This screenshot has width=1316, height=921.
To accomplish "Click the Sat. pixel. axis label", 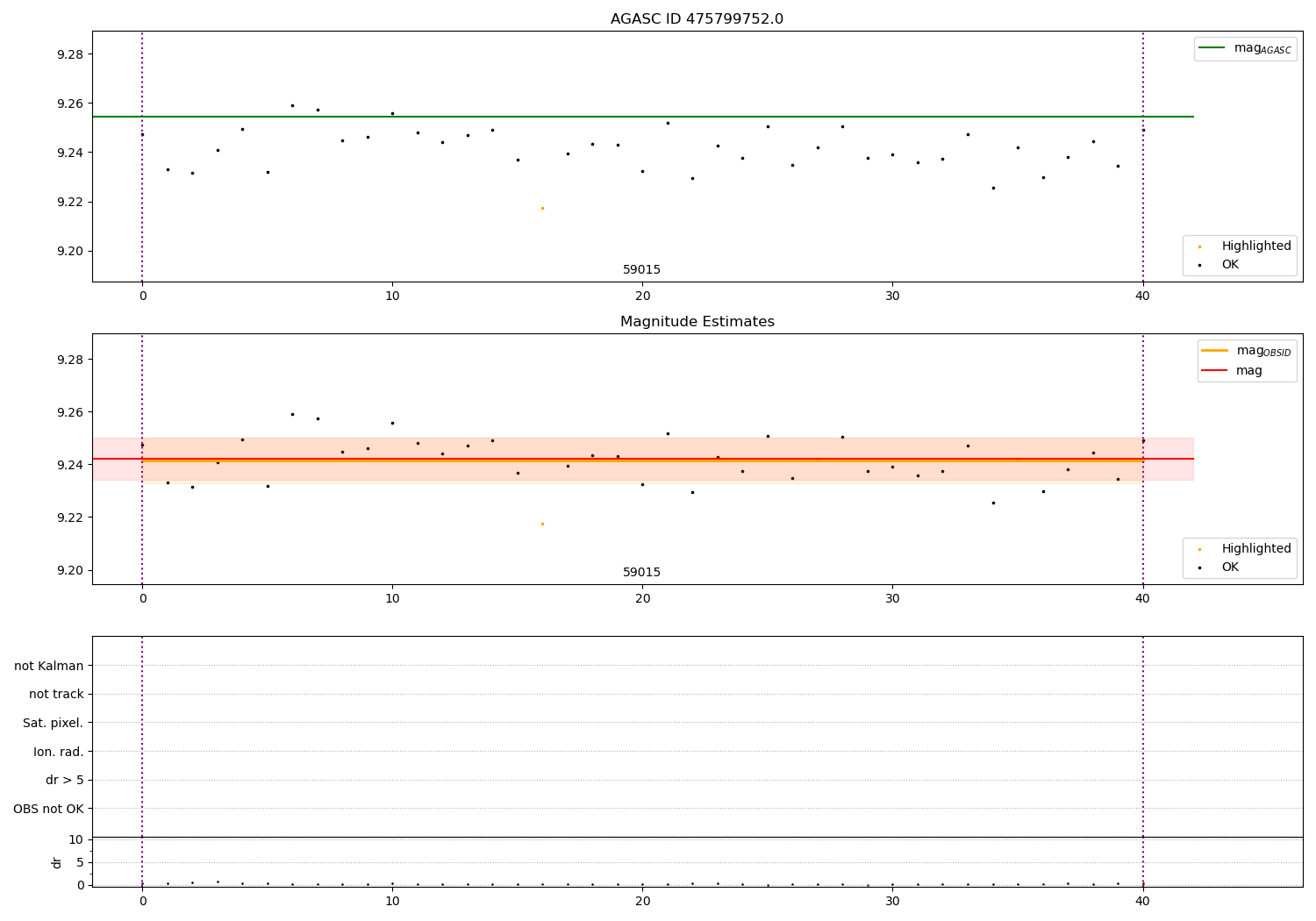I will [x=54, y=723].
